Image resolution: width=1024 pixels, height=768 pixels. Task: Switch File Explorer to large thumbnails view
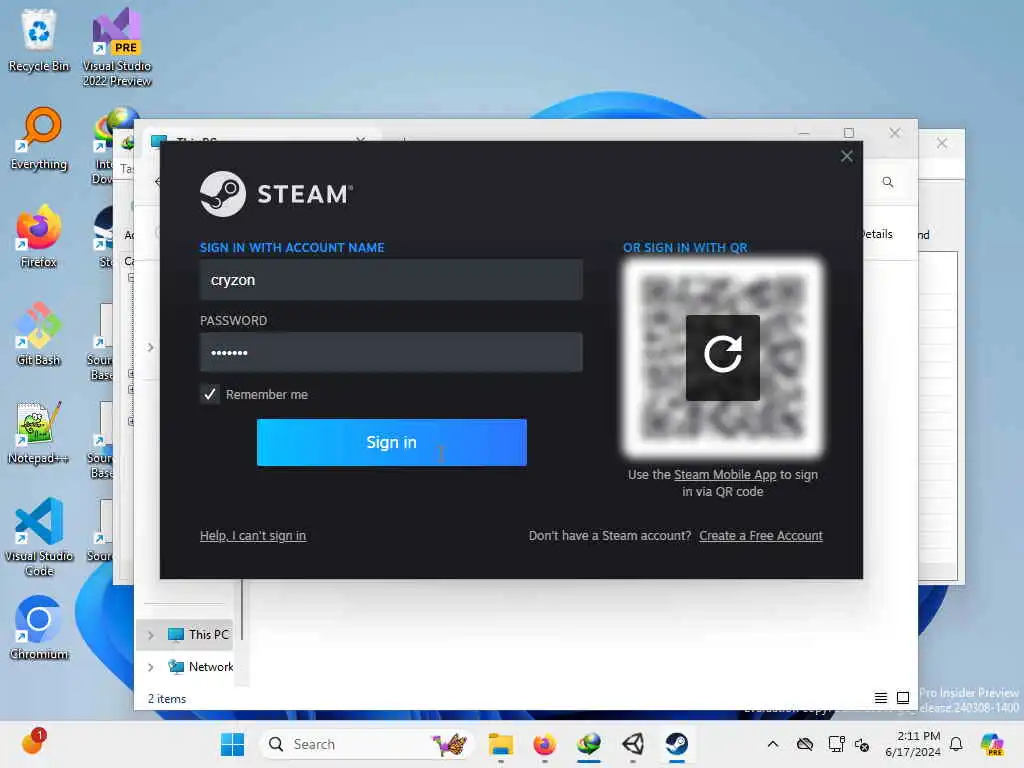click(903, 698)
